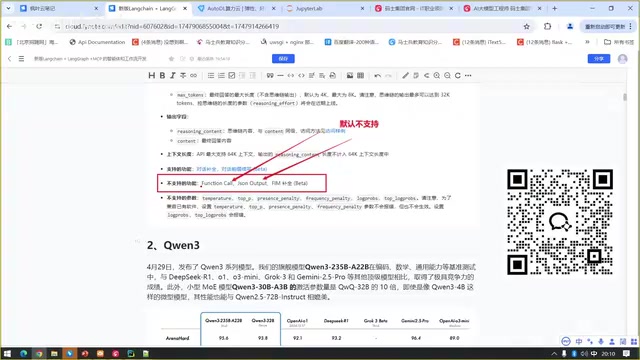Open File Explorer from the taskbar
The height and width of the screenshot is (360, 640).
(54, 353)
